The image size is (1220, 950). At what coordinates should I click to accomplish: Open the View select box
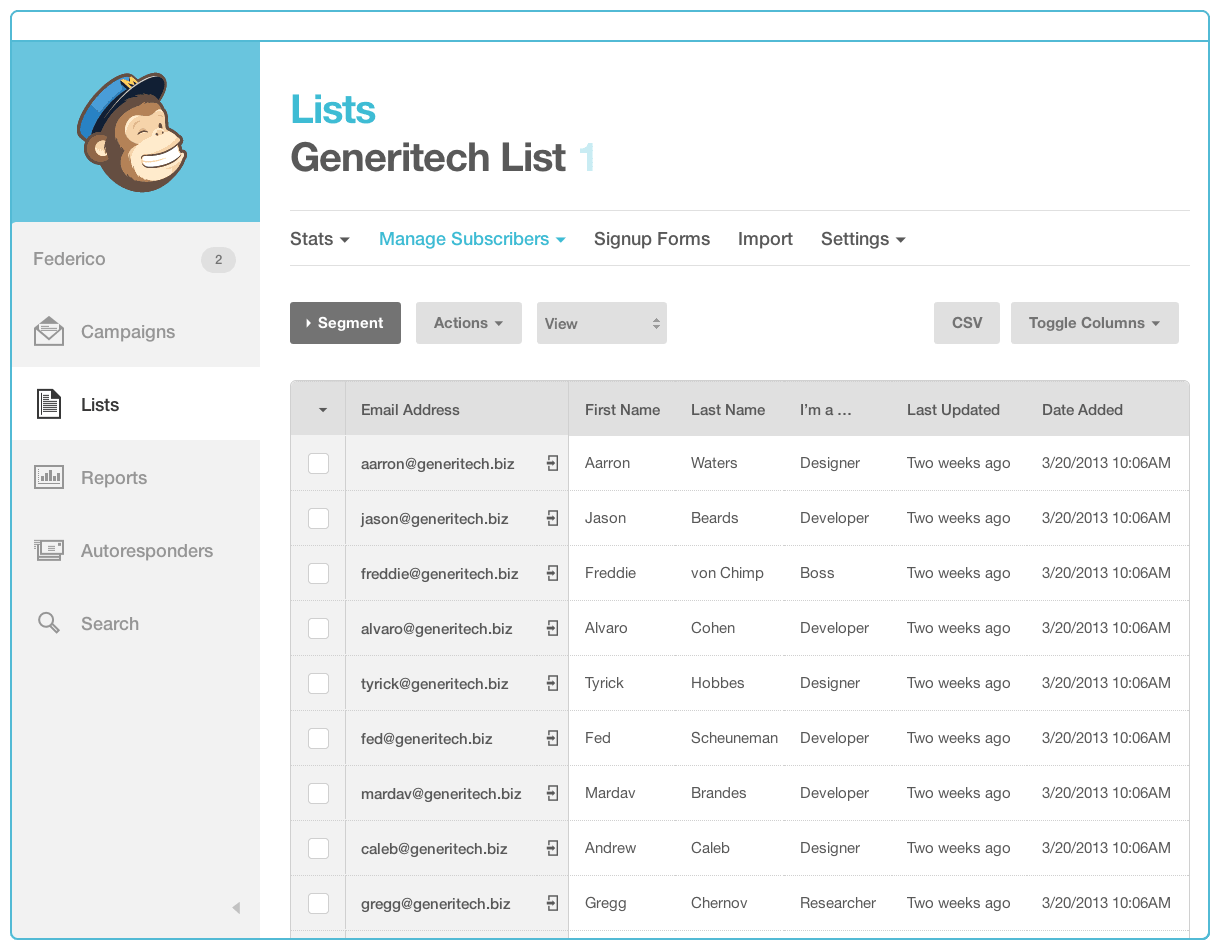click(x=601, y=324)
